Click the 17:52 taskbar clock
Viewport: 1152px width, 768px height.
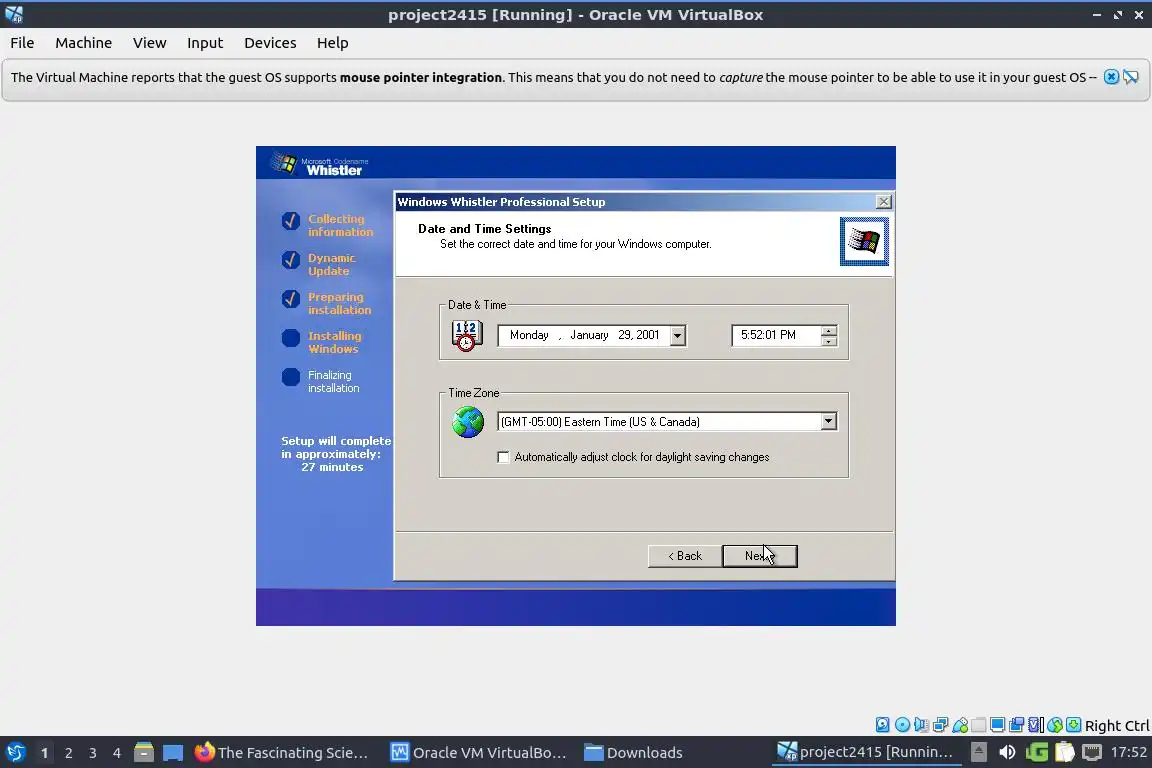pyautogui.click(x=1128, y=752)
